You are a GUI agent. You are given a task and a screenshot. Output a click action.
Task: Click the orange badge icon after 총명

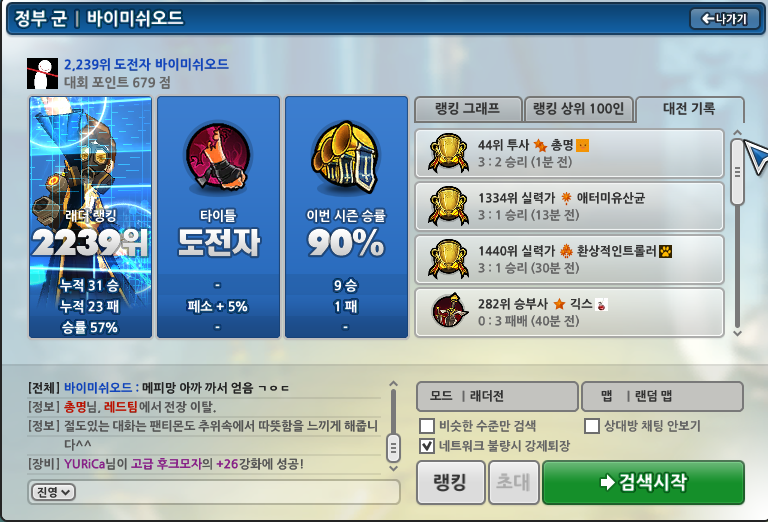pyautogui.click(x=582, y=145)
